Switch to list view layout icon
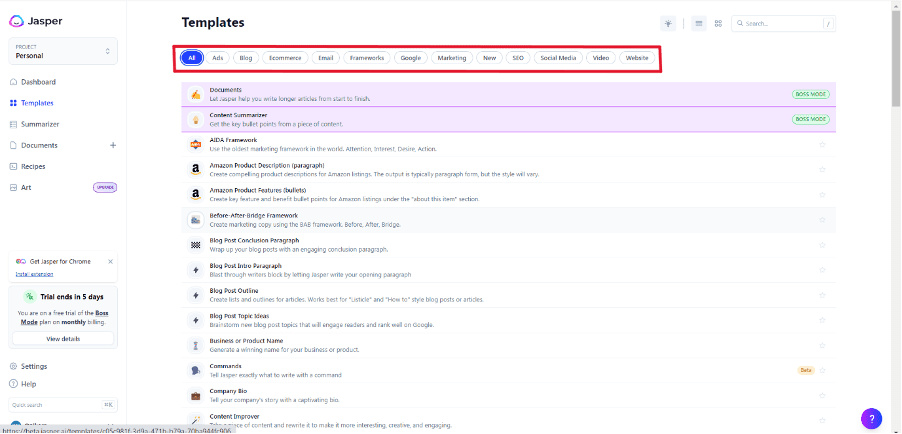902x434 pixels. (699, 24)
